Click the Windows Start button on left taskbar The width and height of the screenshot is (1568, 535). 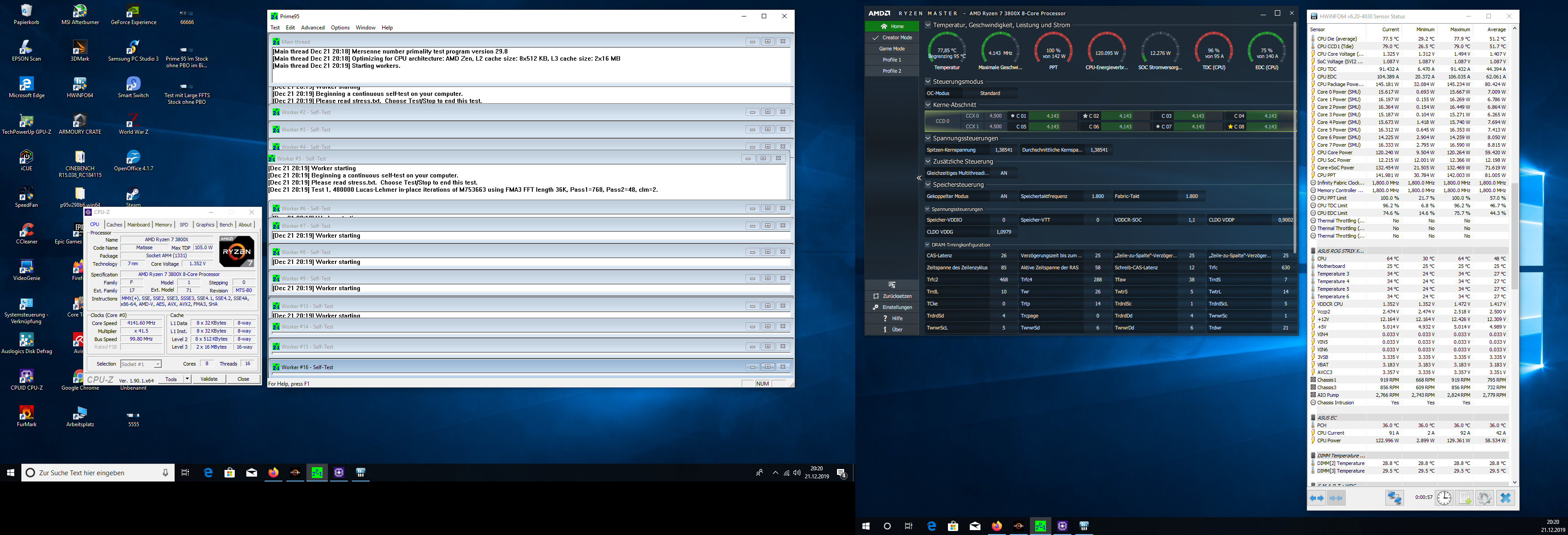coord(10,472)
